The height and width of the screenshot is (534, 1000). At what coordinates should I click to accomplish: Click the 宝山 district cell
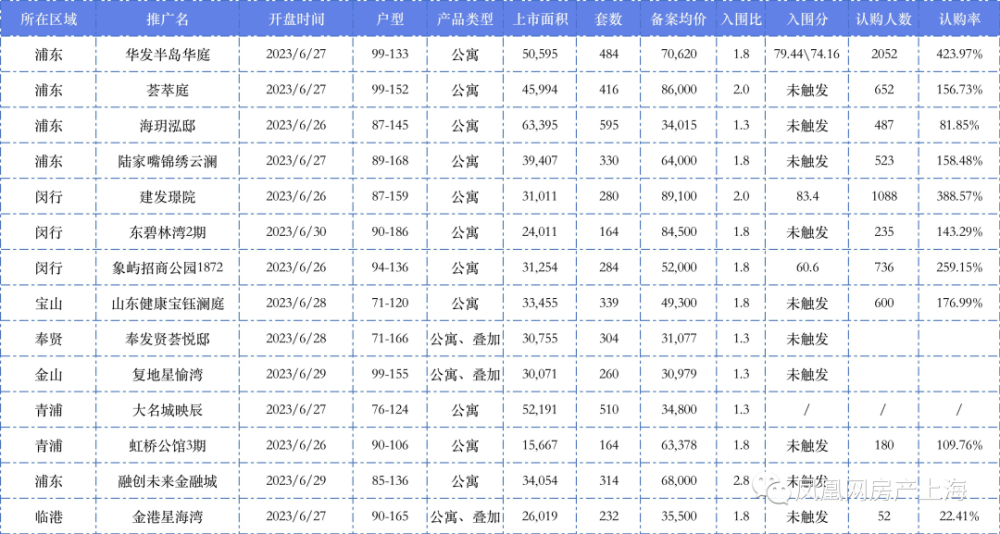48,304
